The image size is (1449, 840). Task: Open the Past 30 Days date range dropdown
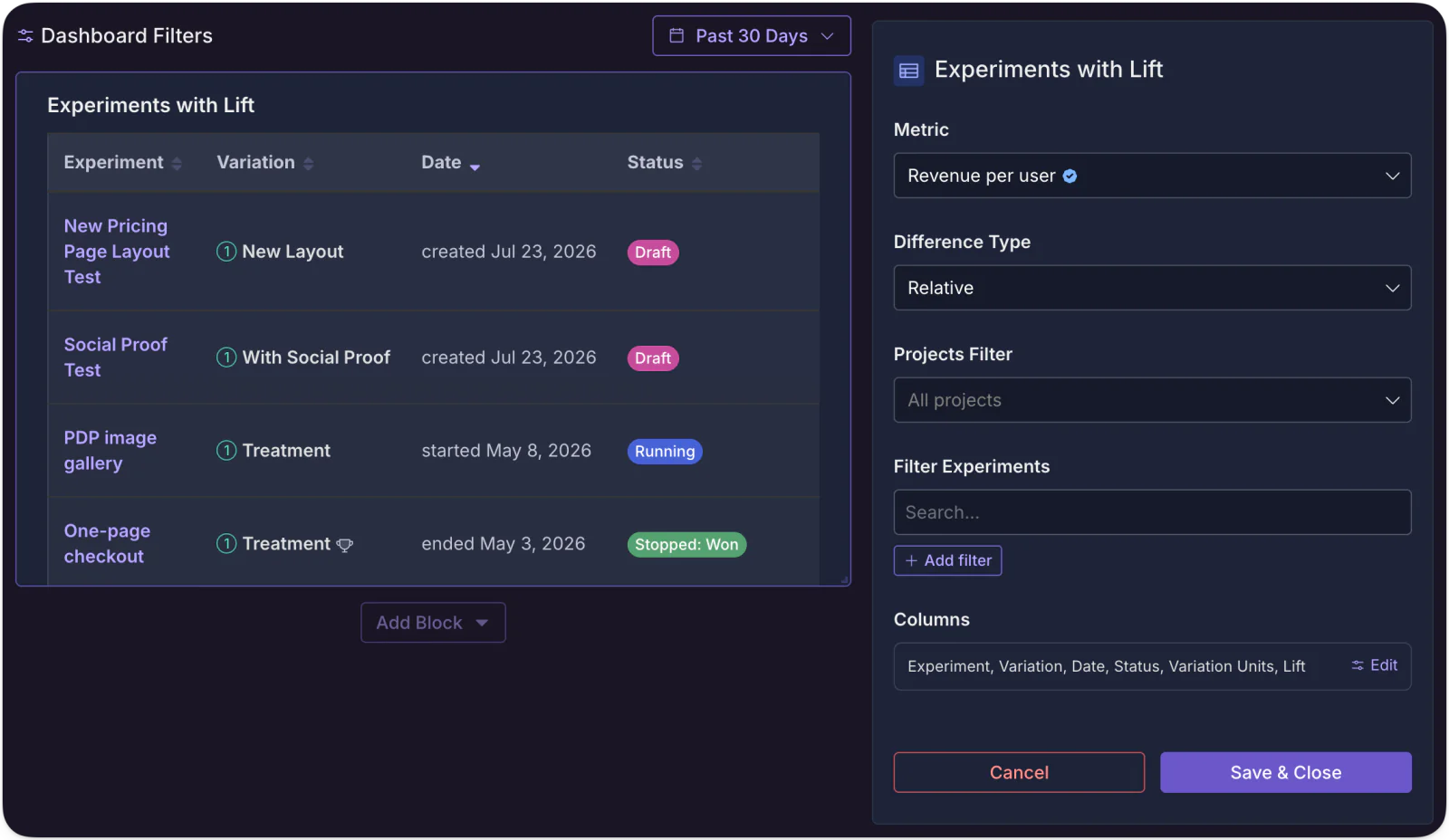752,36
